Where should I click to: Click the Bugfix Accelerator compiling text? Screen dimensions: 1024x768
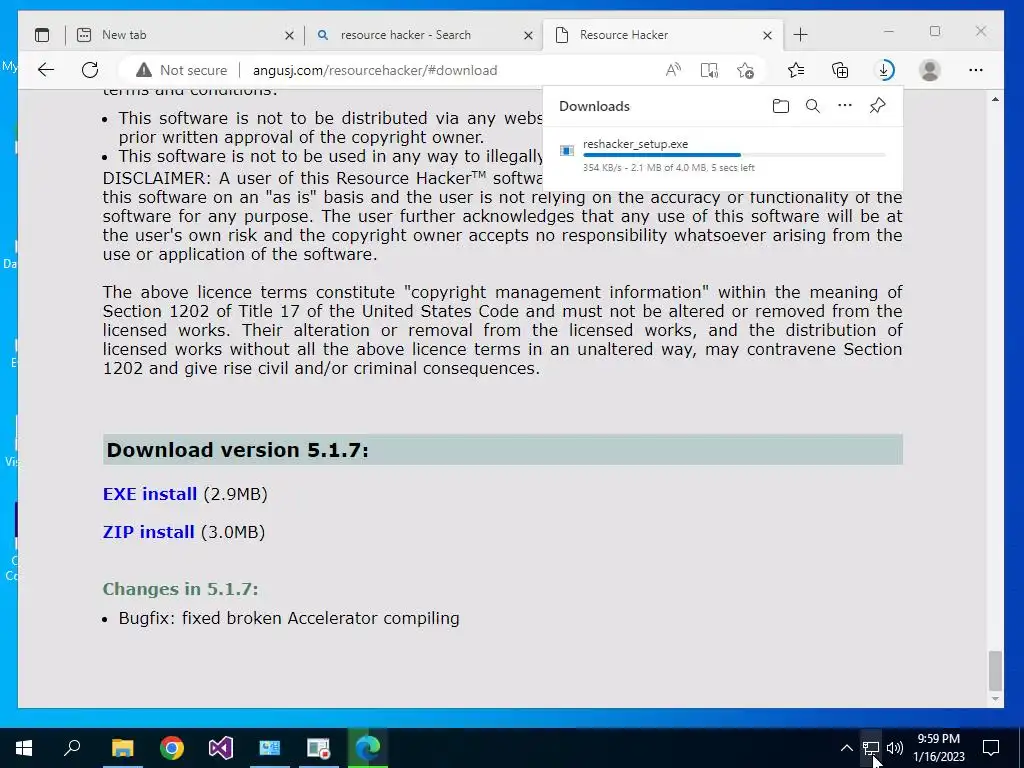289,618
